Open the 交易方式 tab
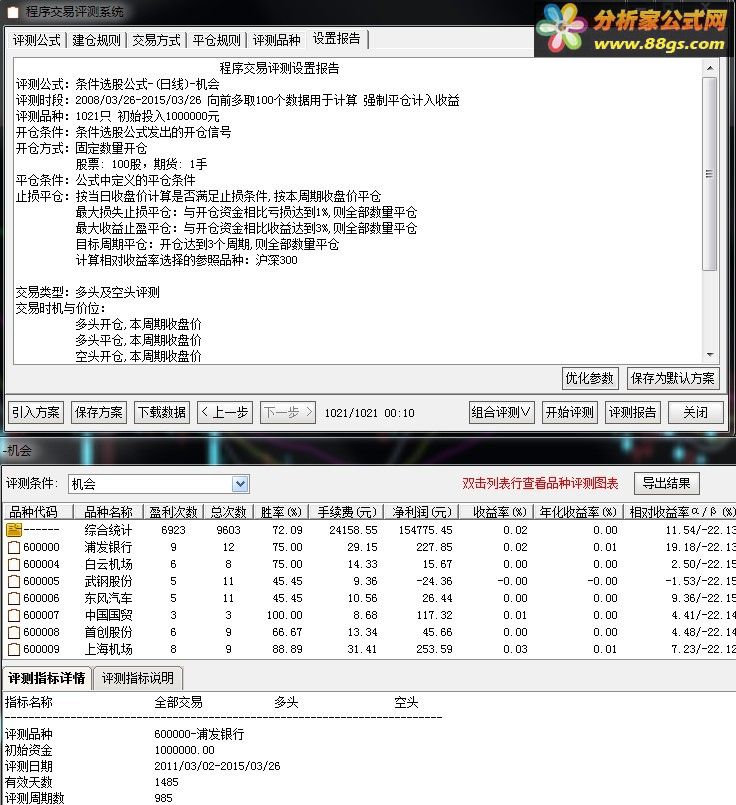 click(x=157, y=40)
